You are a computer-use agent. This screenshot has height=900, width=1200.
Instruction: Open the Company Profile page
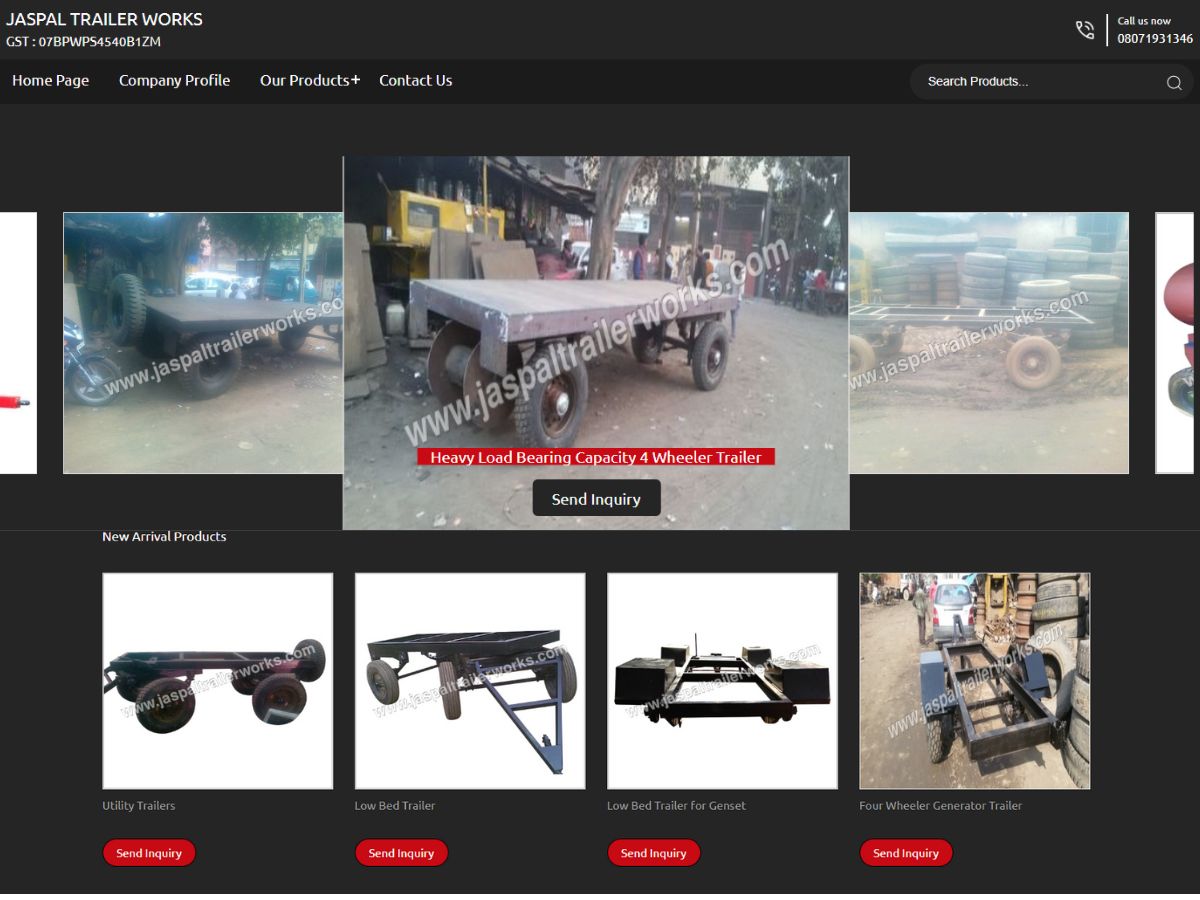pyautogui.click(x=174, y=81)
